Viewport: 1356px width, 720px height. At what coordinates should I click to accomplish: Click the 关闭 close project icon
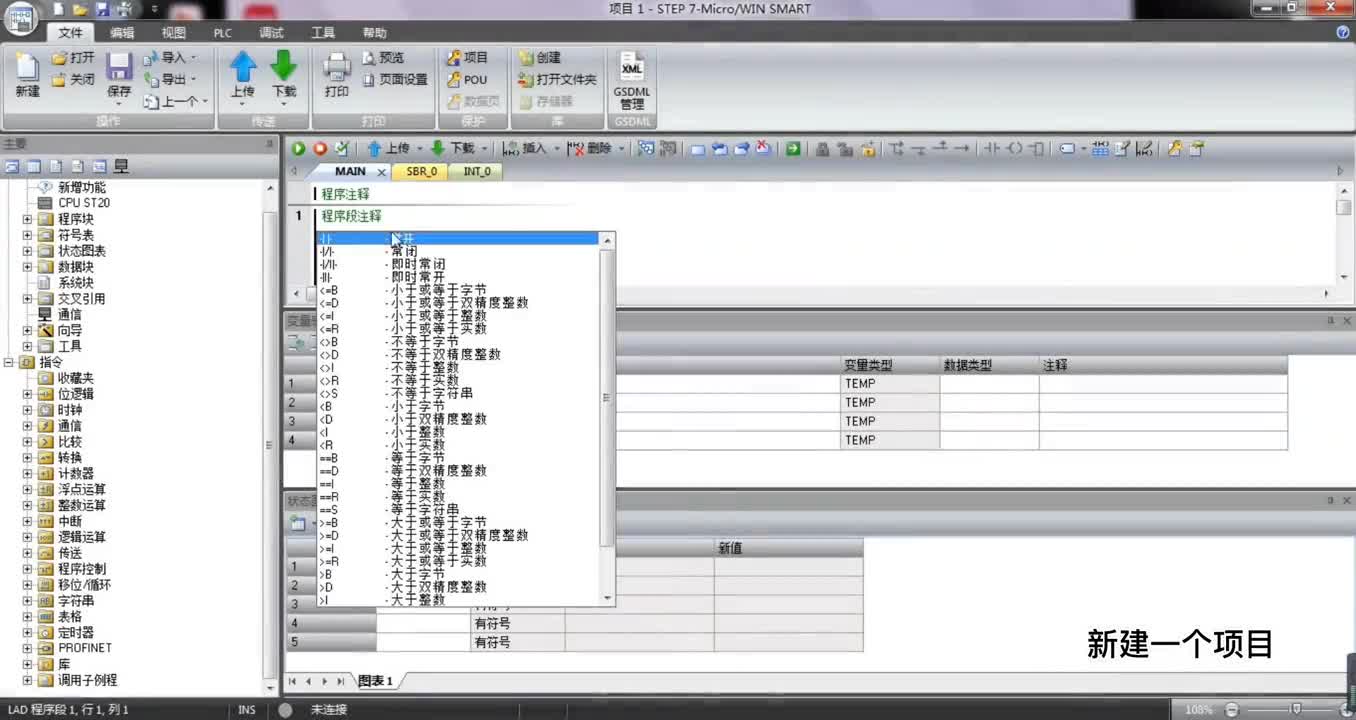[x=59, y=79]
